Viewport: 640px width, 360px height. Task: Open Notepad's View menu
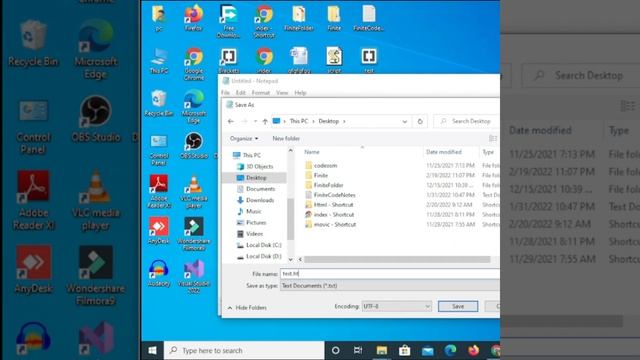[282, 93]
